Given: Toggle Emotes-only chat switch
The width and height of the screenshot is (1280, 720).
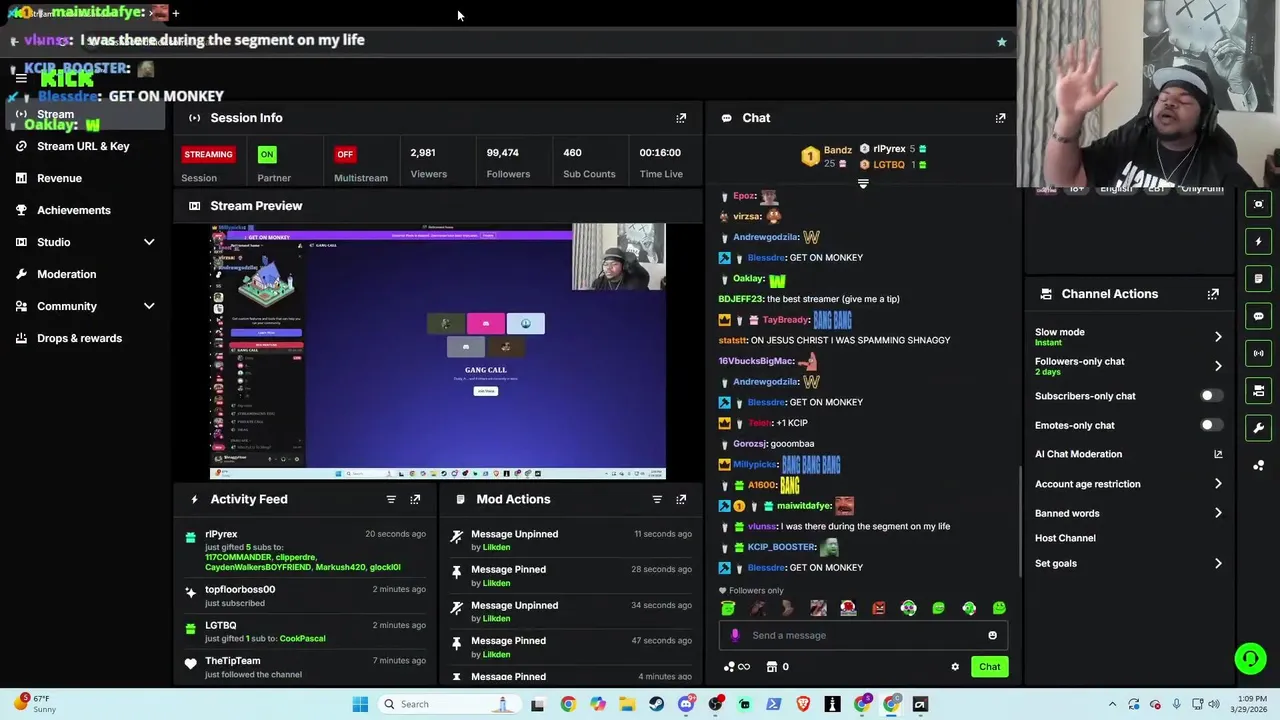Looking at the screenshot, I should (1211, 425).
